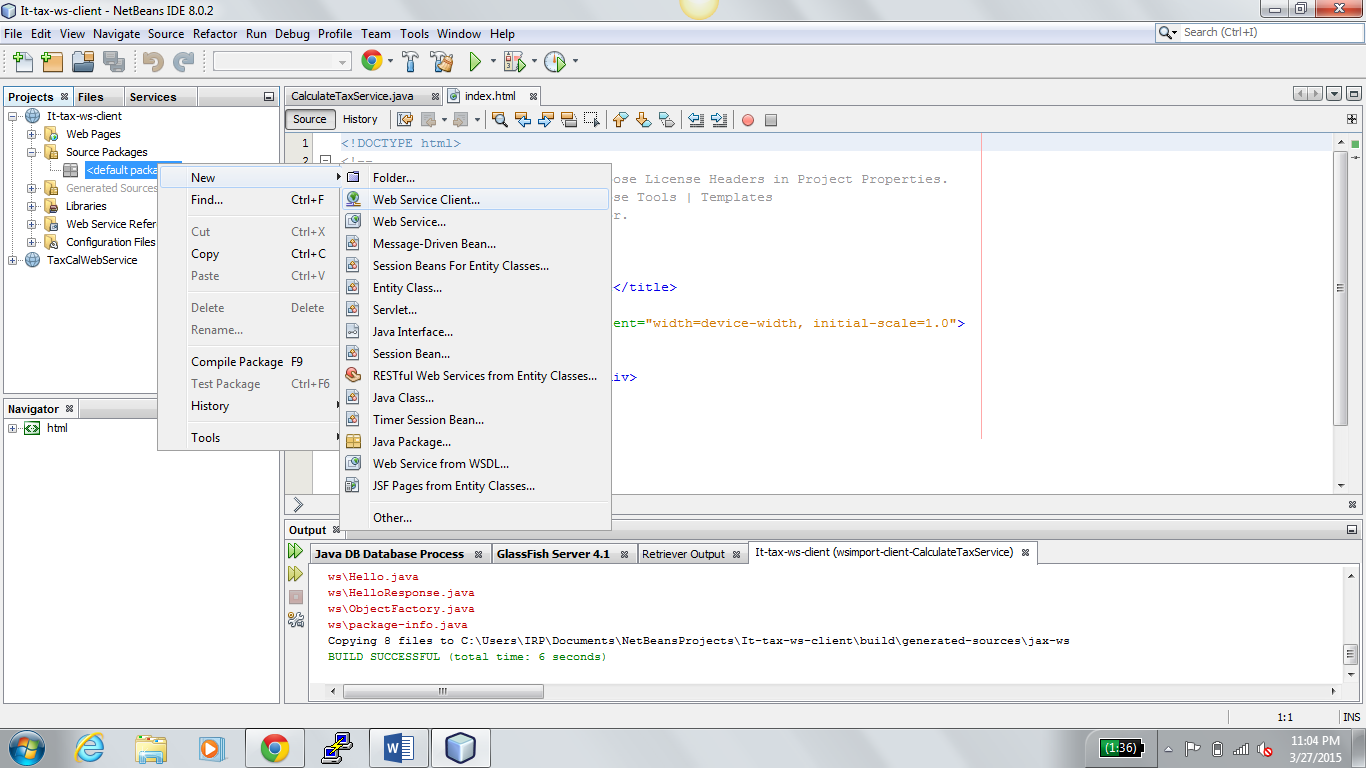Click the Output horizontal scrollbar
Image resolution: width=1366 pixels, height=768 pixels.
coord(443,691)
